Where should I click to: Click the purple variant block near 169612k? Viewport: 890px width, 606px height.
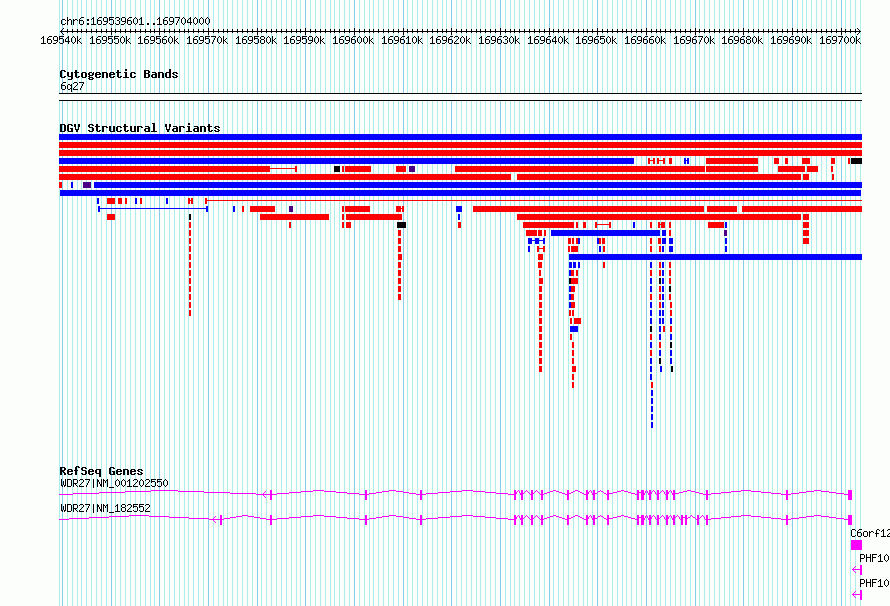click(412, 169)
